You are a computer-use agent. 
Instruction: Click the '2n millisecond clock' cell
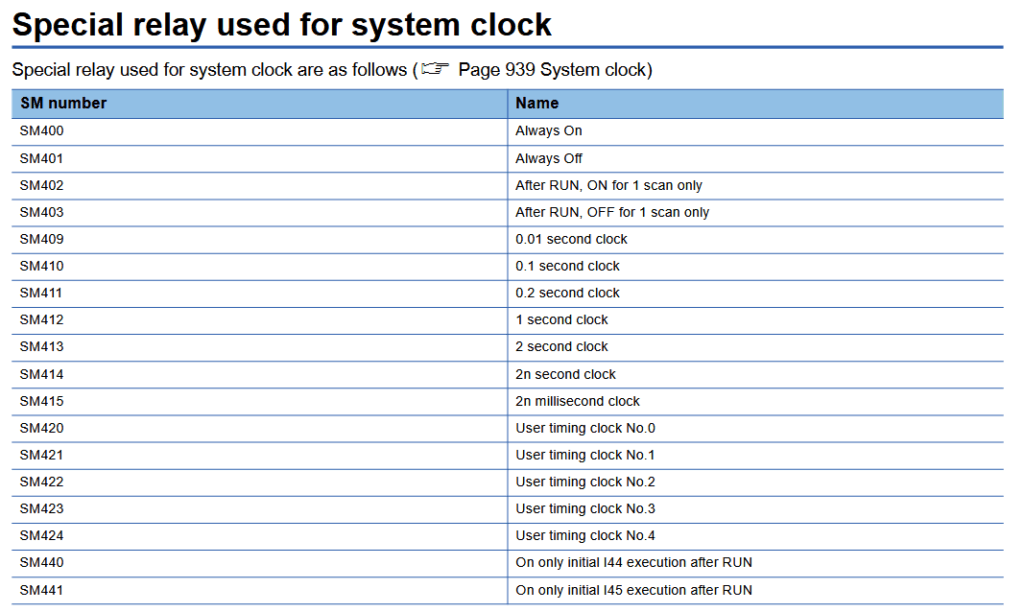click(x=577, y=401)
